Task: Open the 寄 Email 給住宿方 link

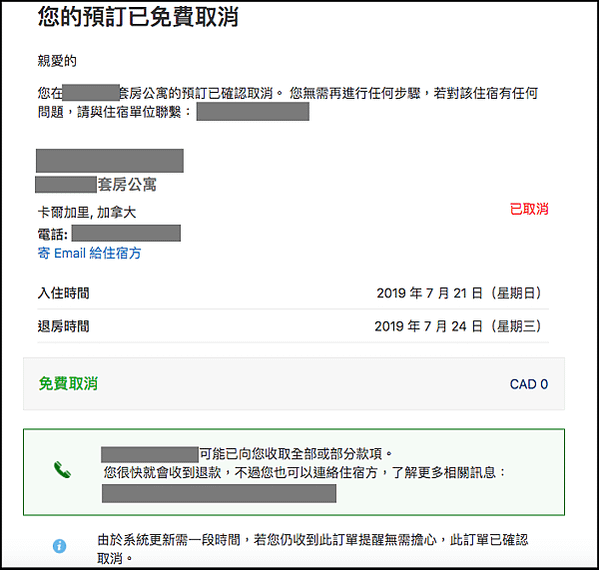Action: pos(89,253)
